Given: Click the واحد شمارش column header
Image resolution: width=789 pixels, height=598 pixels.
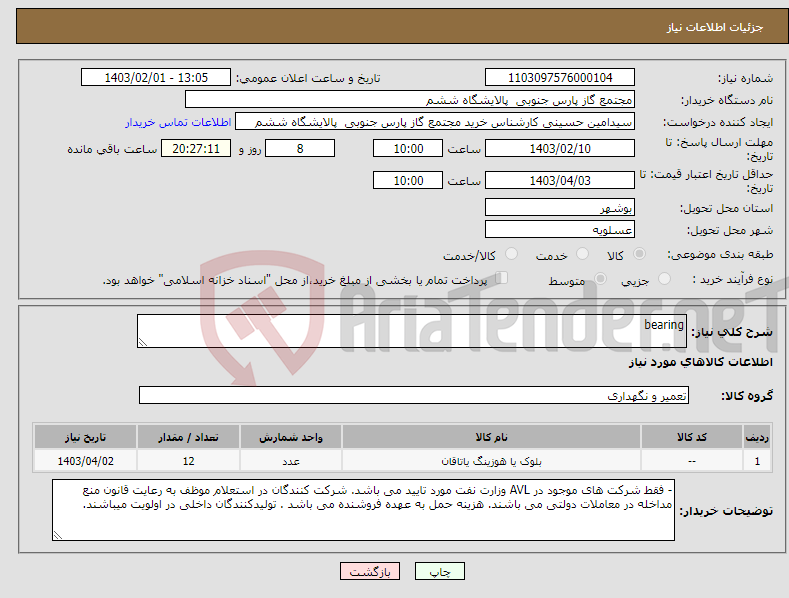Looking at the screenshot, I should click(291, 437).
